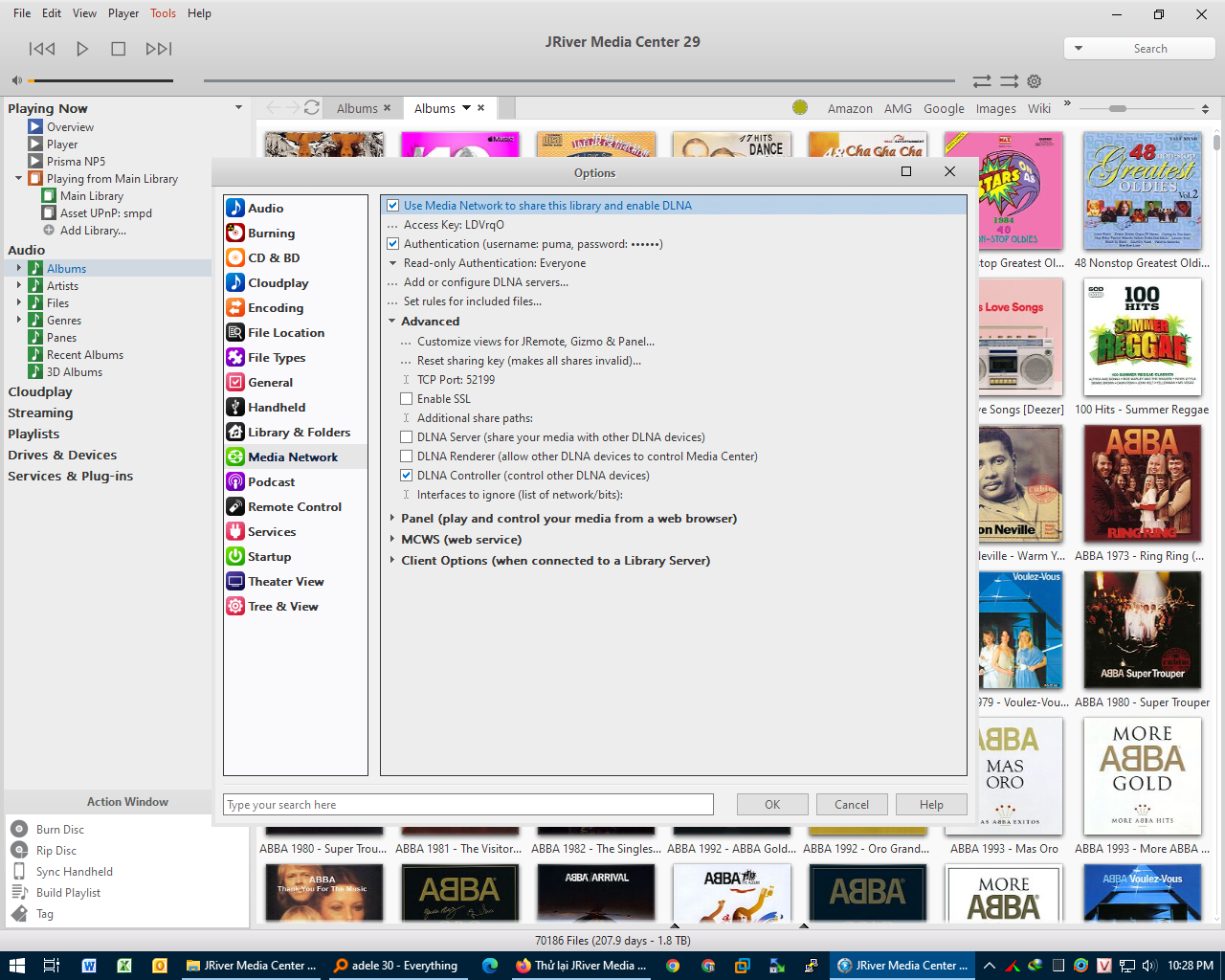
Task: Click Help in Options dialog
Action: (x=931, y=805)
